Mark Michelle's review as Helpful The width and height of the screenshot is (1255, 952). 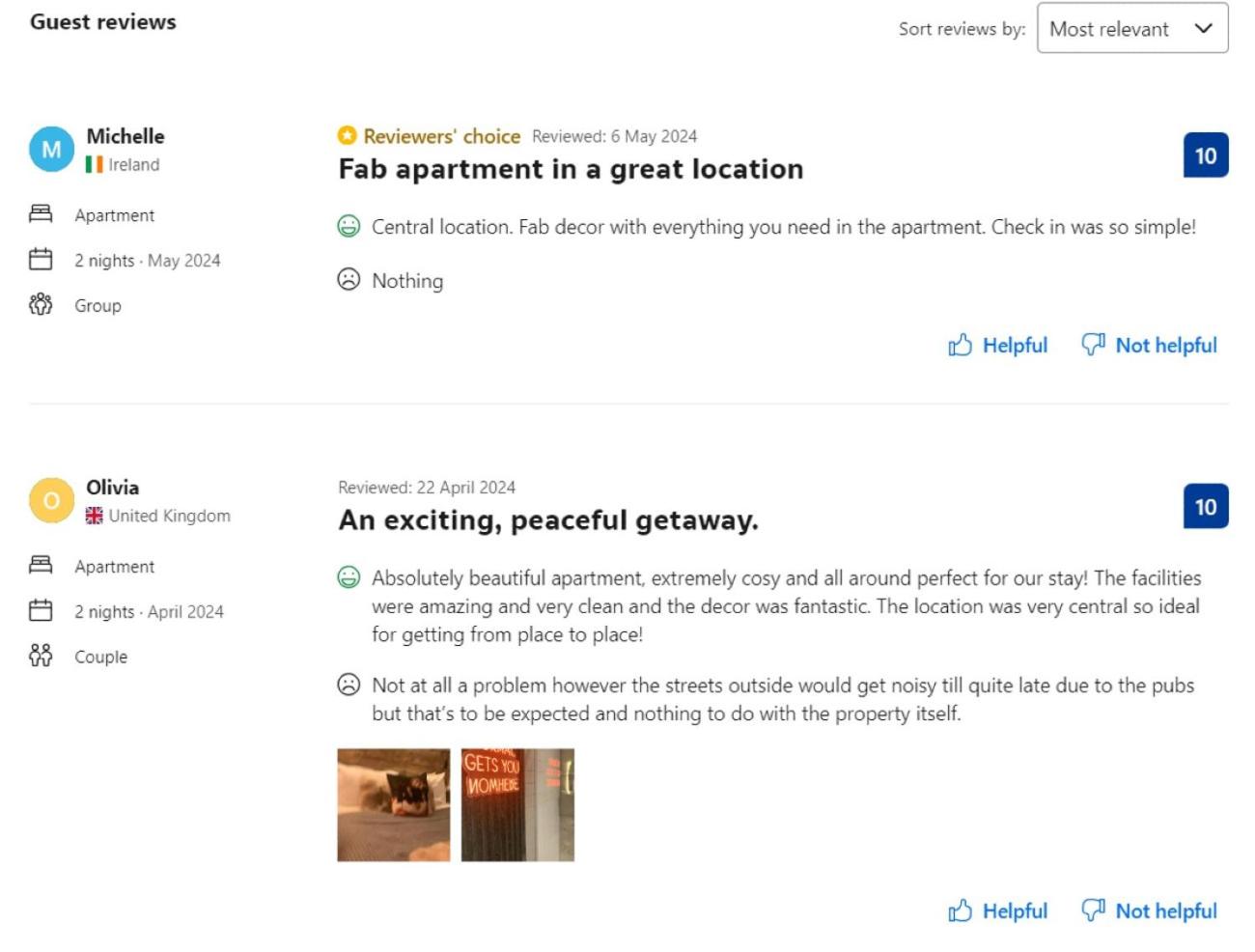coord(998,345)
